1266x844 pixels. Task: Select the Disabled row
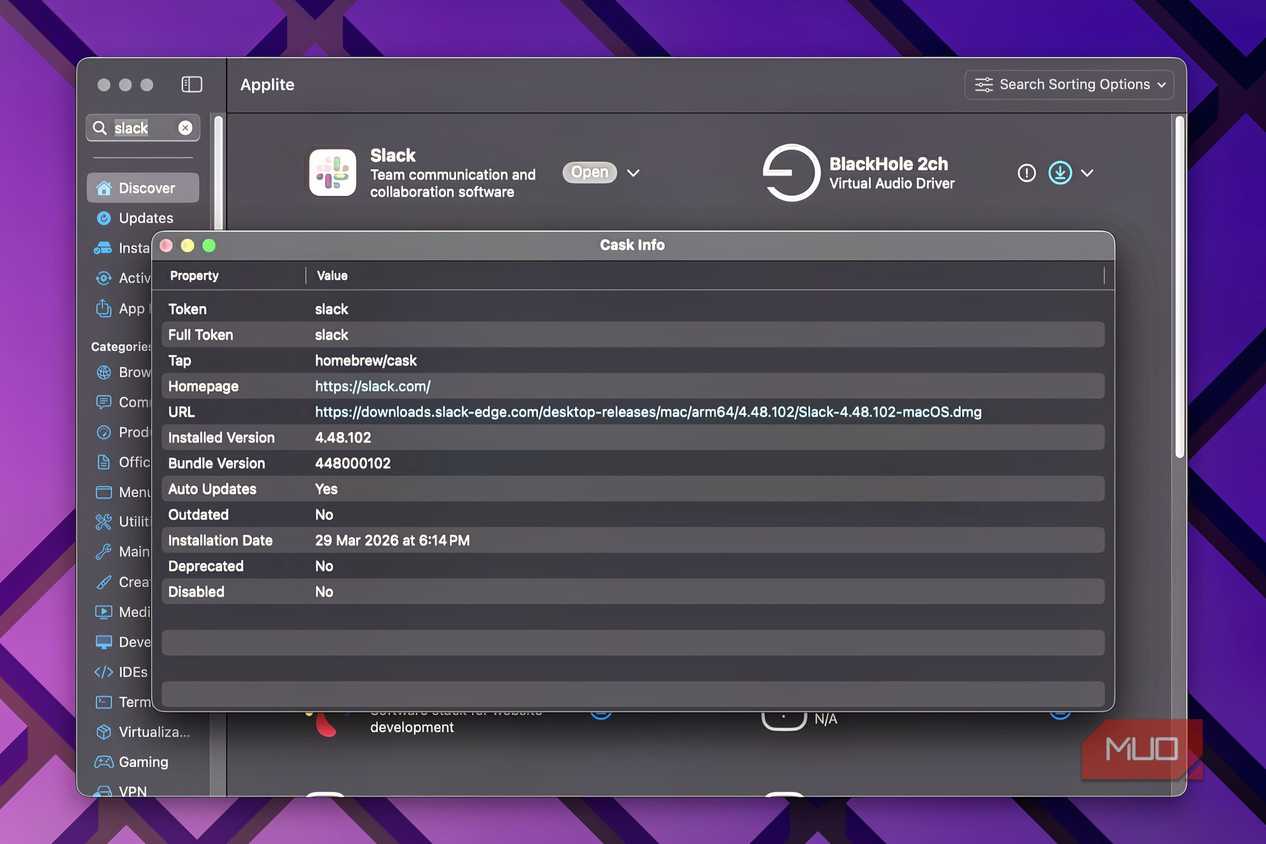point(633,592)
